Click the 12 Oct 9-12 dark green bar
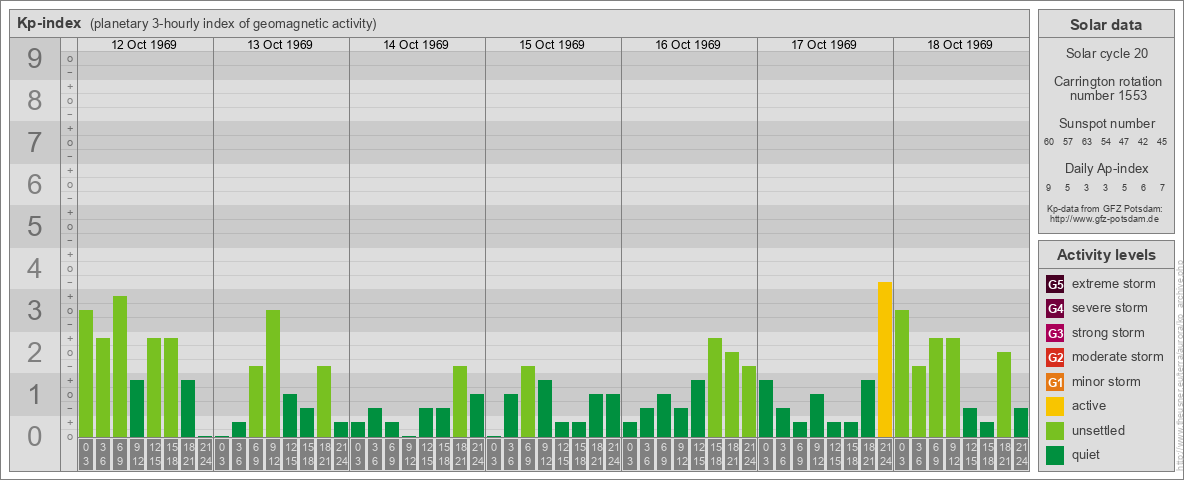The height and width of the screenshot is (480, 1184). point(137,408)
